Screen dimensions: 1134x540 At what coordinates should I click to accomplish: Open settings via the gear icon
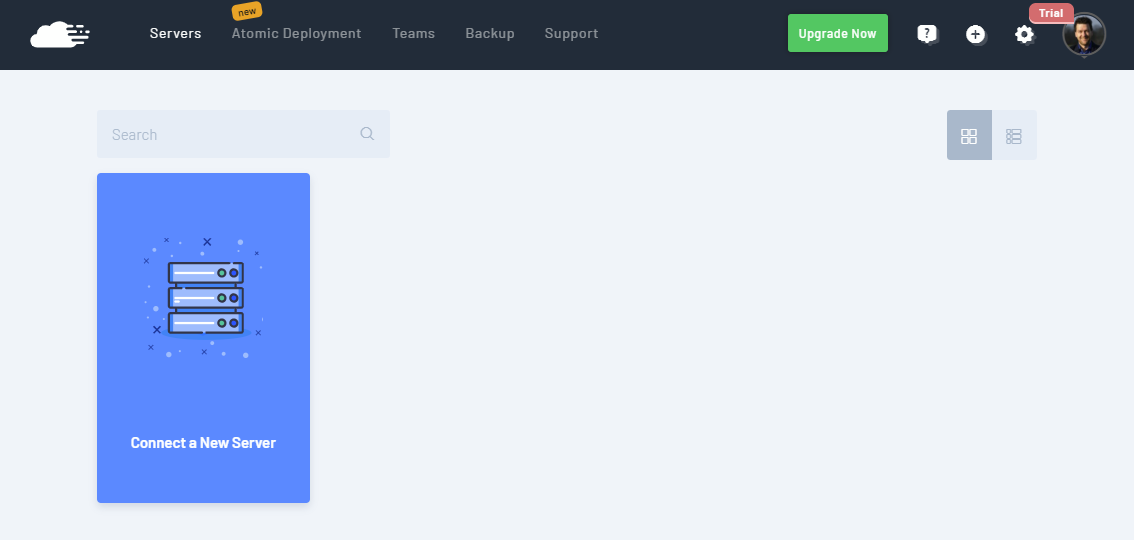[x=1024, y=34]
